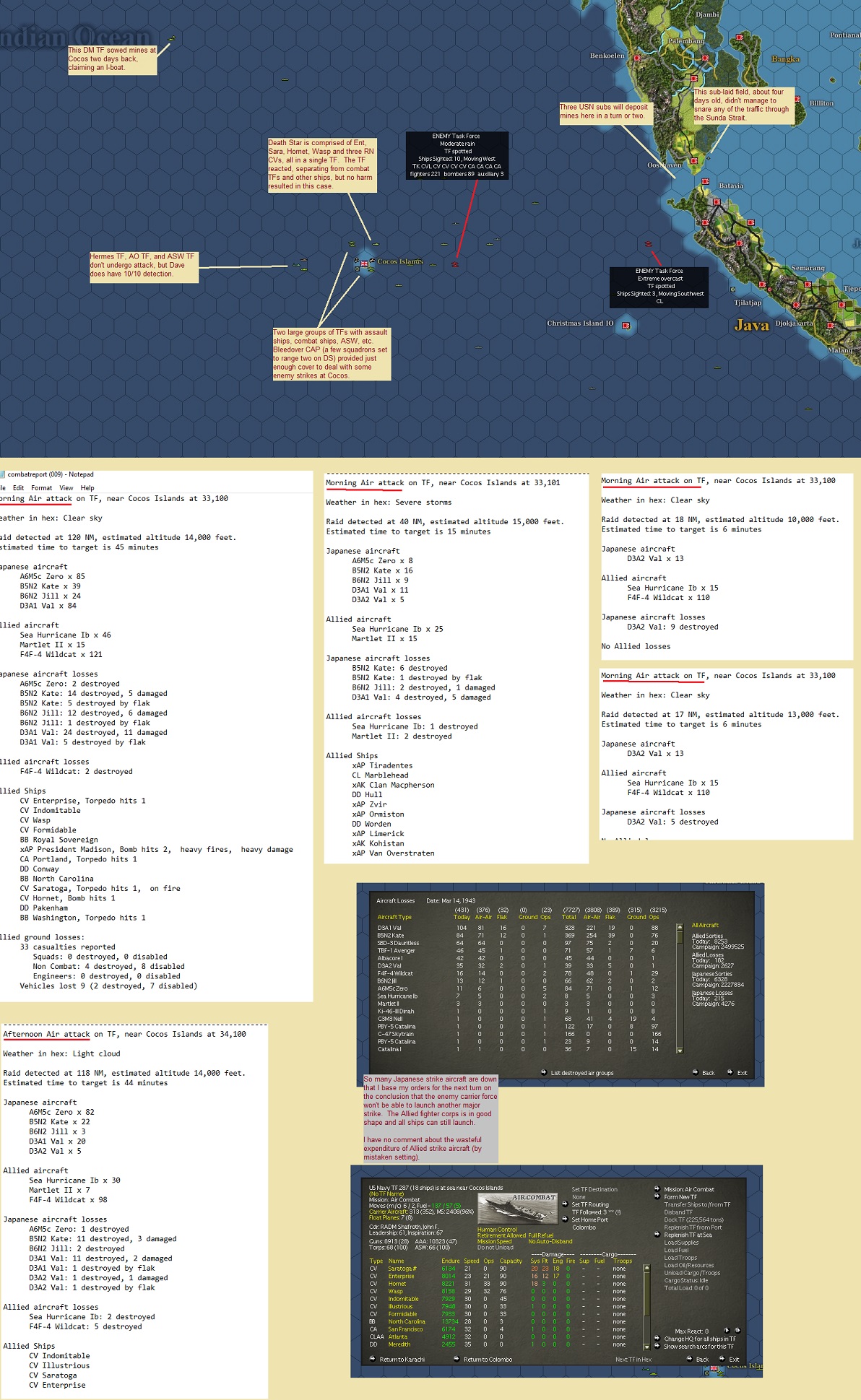Click down arrow of TF ship list scrollbar
The height and width of the screenshot is (1400, 861).
tap(646, 1347)
